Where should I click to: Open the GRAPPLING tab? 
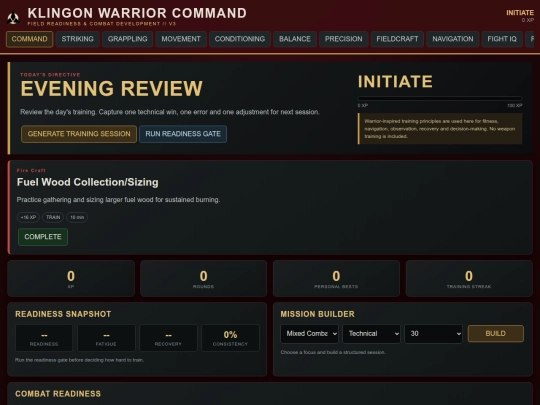[127, 39]
